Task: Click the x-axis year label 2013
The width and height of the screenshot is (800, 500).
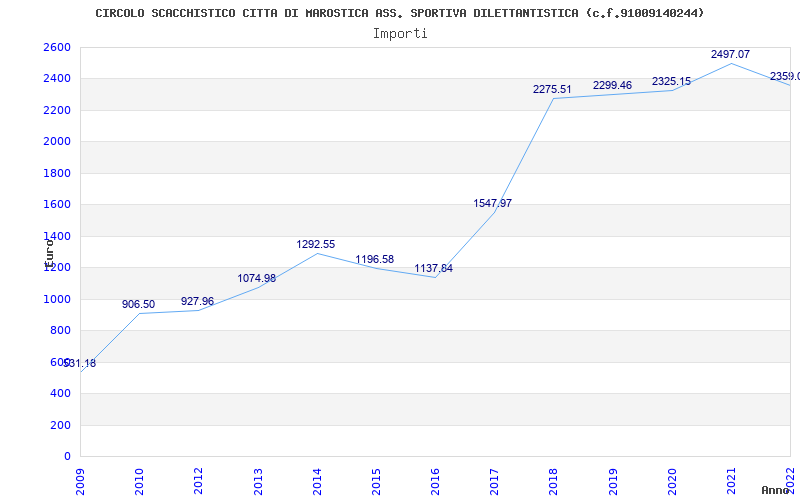Action: pyautogui.click(x=258, y=482)
